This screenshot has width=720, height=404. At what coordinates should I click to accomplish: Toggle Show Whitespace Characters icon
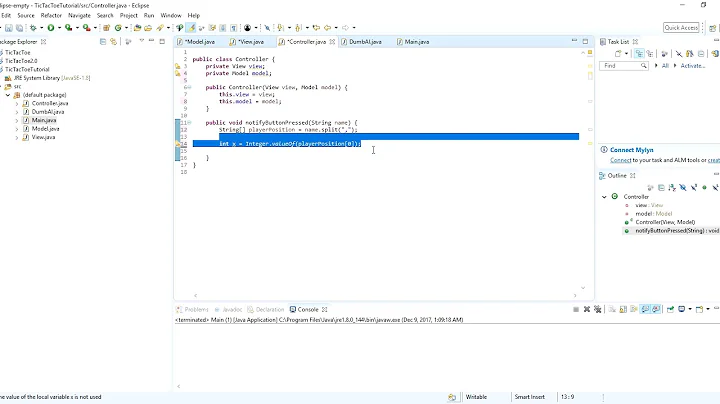pyautogui.click(x=233, y=28)
